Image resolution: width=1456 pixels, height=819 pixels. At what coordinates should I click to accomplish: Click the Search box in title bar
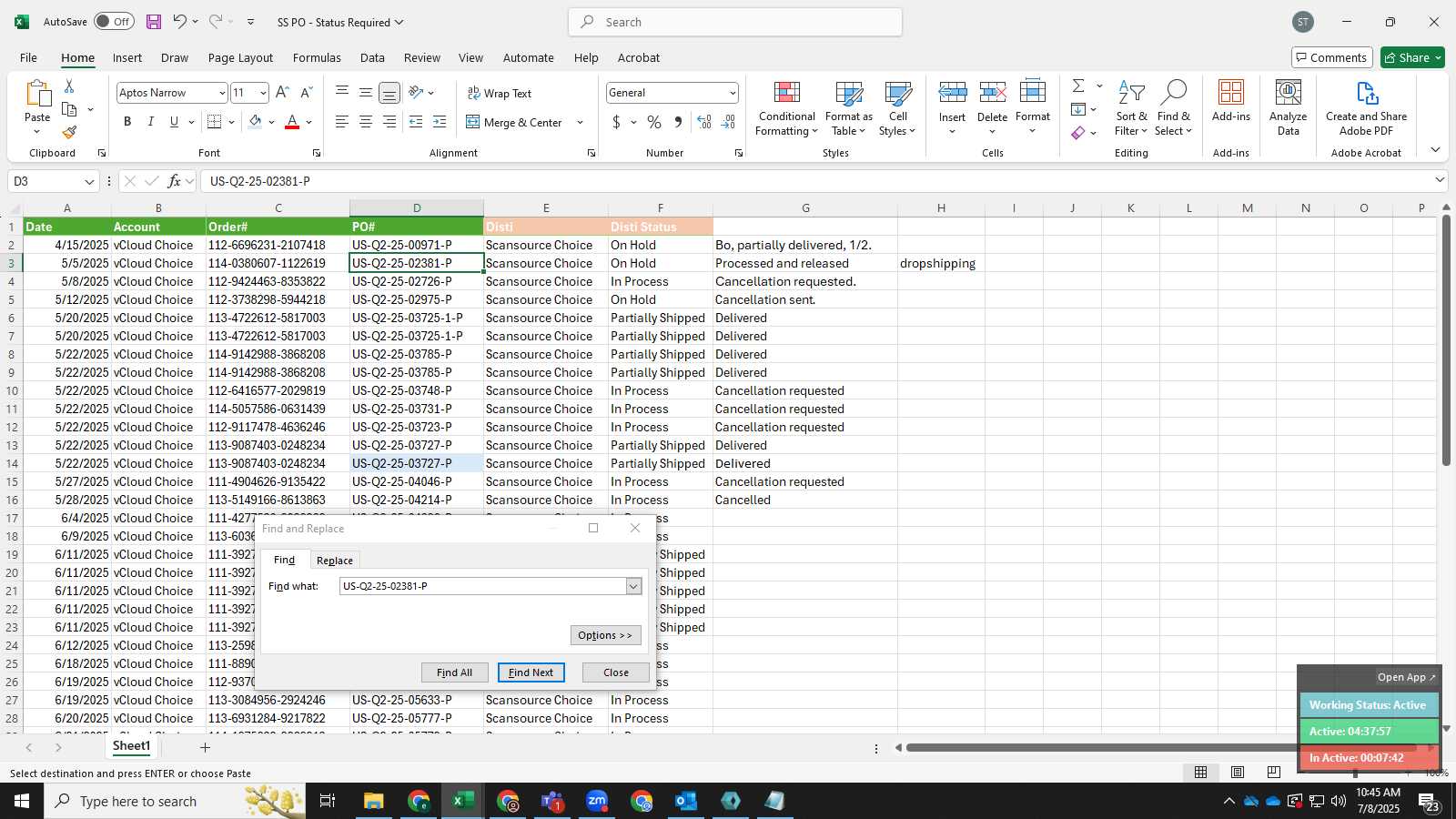(735, 22)
